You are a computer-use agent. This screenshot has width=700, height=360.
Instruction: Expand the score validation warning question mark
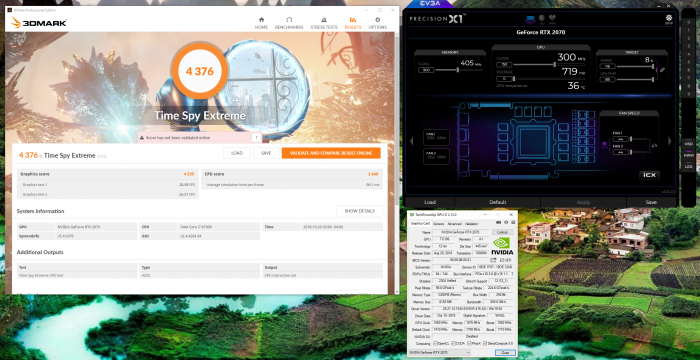coord(256,138)
